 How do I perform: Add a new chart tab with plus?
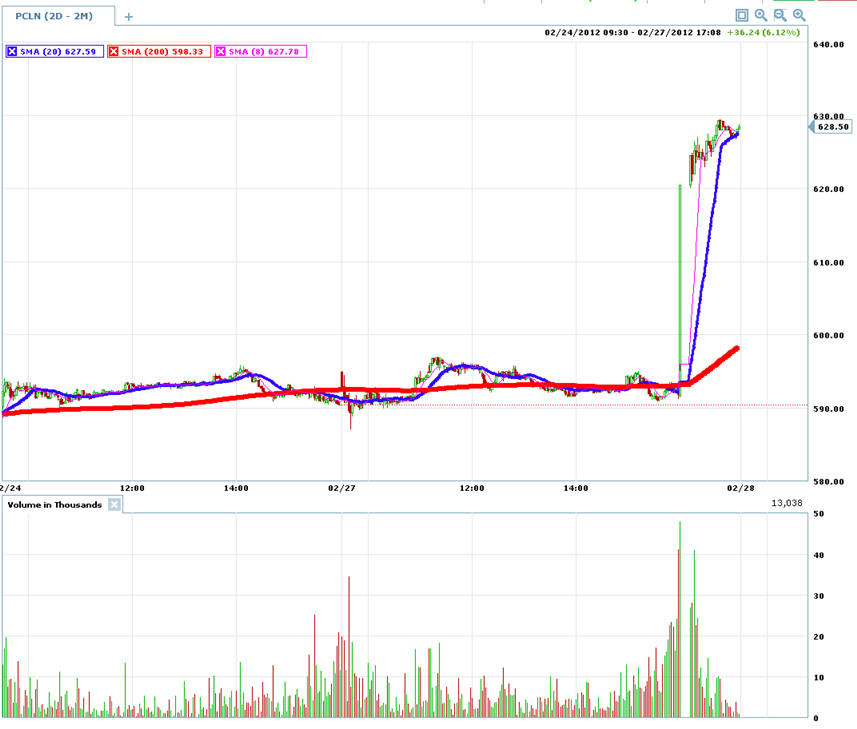[x=128, y=17]
